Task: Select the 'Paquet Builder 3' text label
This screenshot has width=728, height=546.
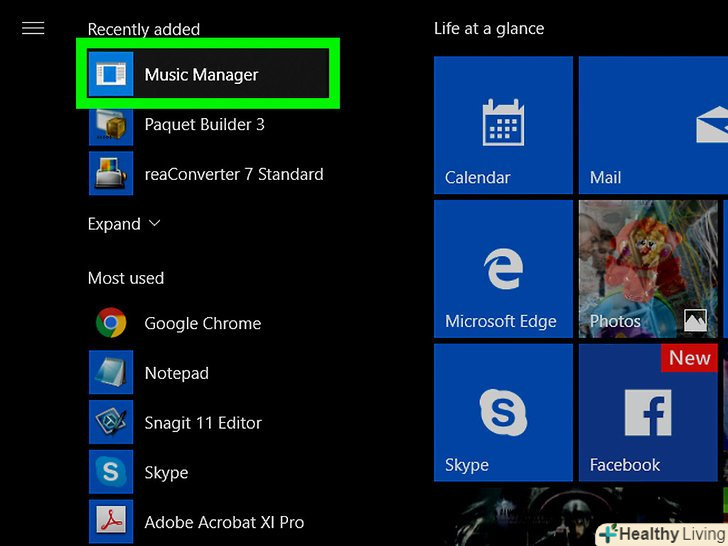Action: pyautogui.click(x=204, y=124)
